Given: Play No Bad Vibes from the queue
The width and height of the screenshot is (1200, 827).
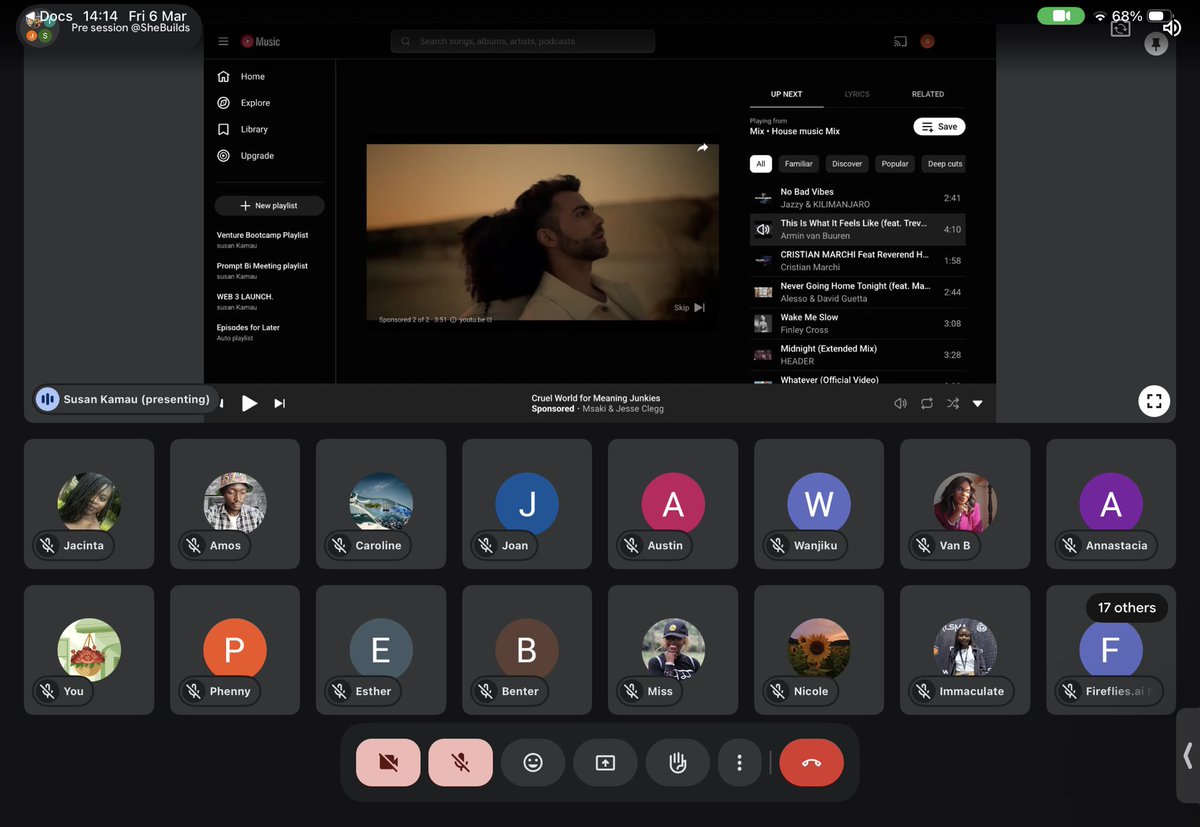Looking at the screenshot, I should click(858, 198).
